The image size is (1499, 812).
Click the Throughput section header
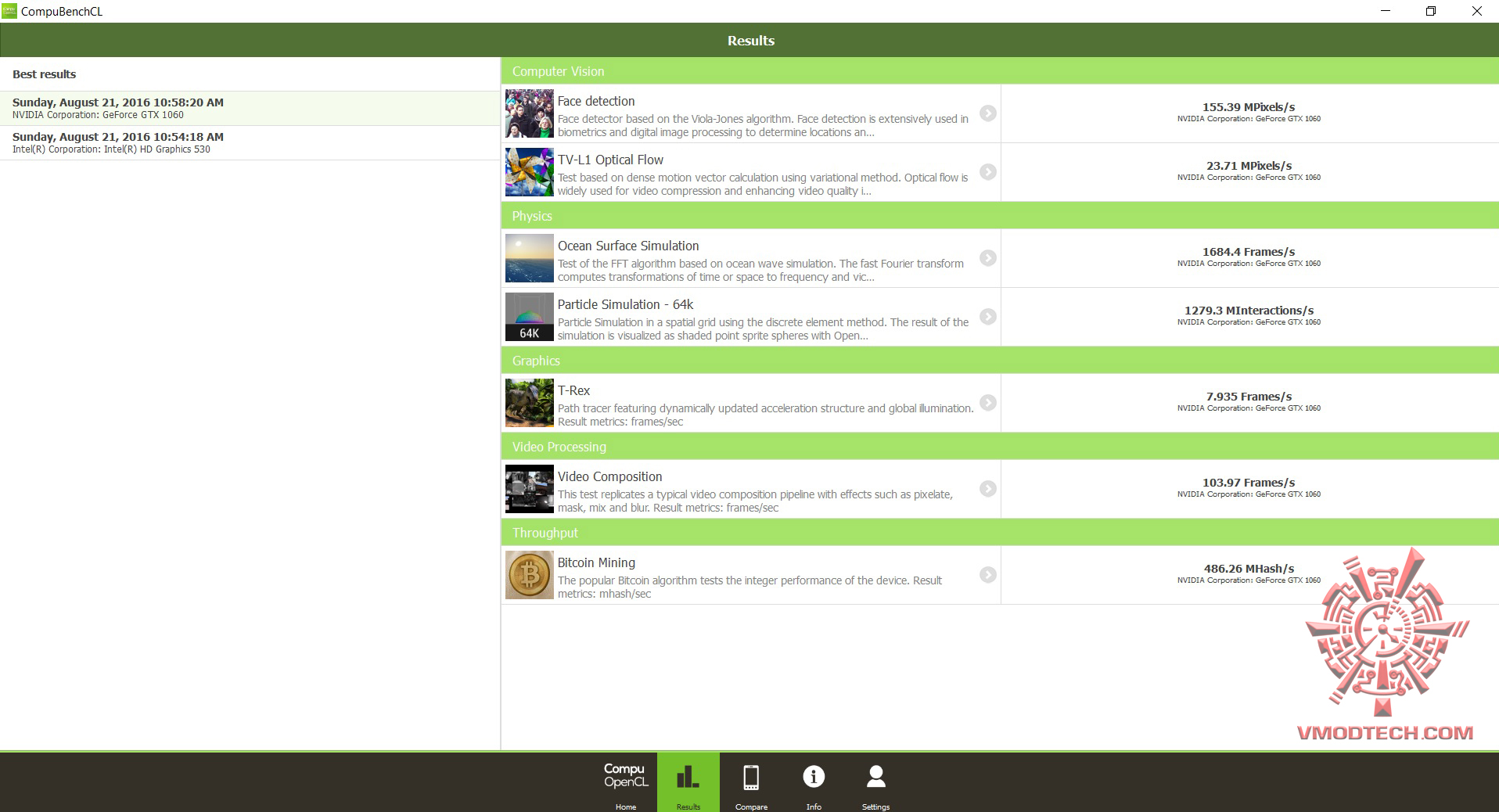1000,533
